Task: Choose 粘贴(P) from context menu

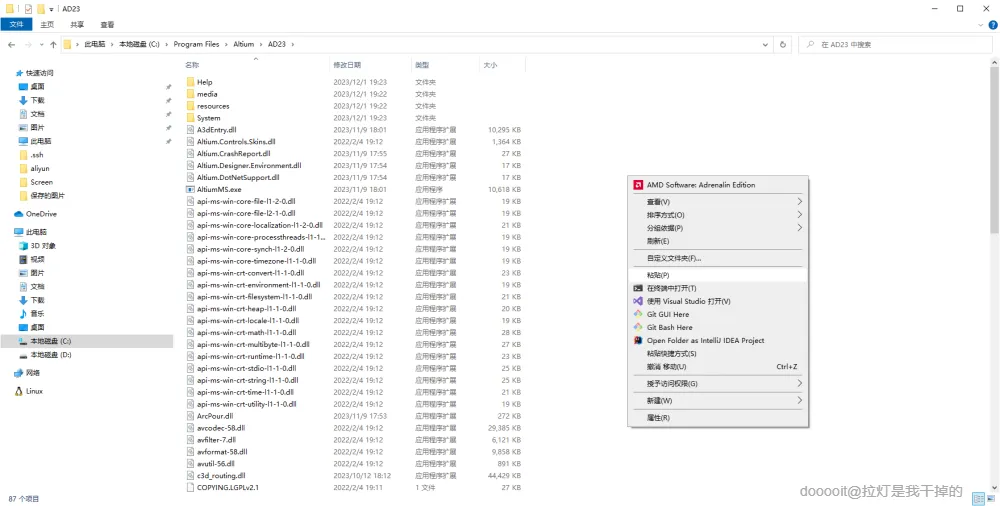Action: coord(718,275)
